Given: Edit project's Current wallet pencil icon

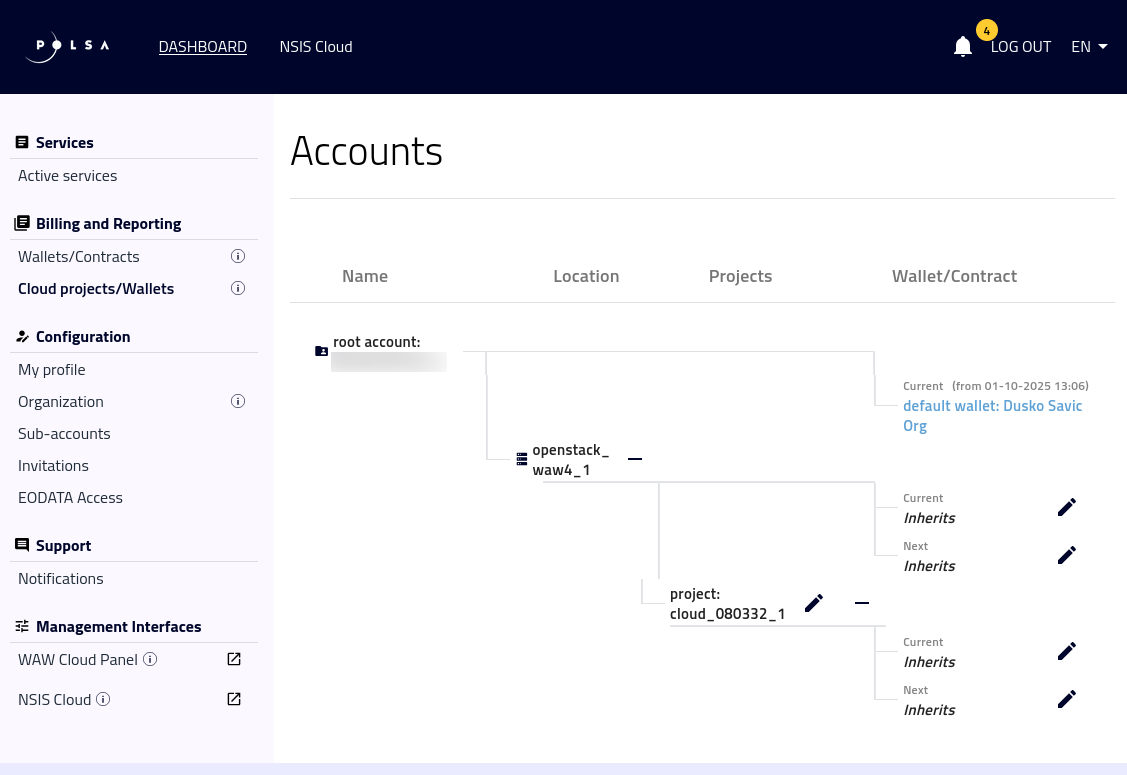Looking at the screenshot, I should [x=1067, y=651].
